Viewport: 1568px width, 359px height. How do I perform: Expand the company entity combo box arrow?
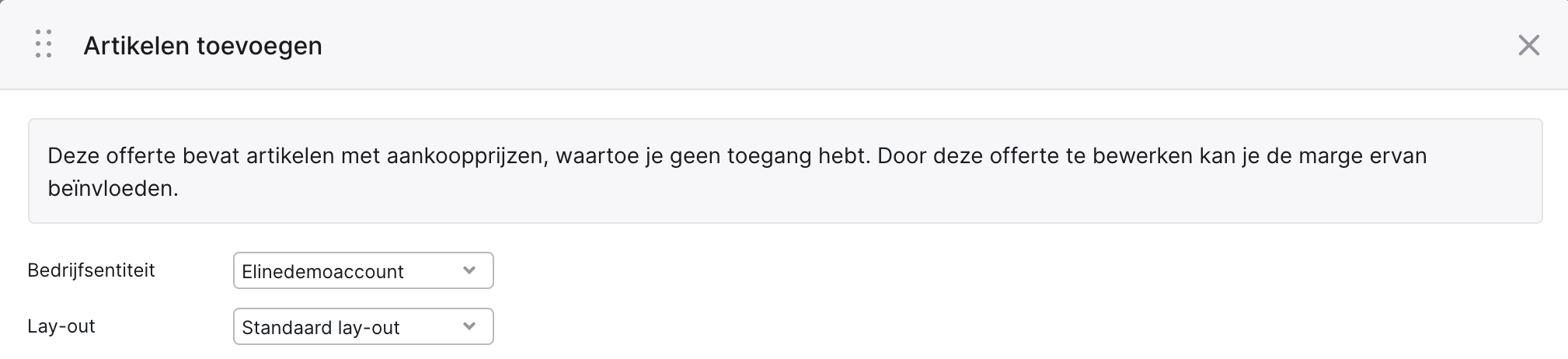(x=469, y=270)
